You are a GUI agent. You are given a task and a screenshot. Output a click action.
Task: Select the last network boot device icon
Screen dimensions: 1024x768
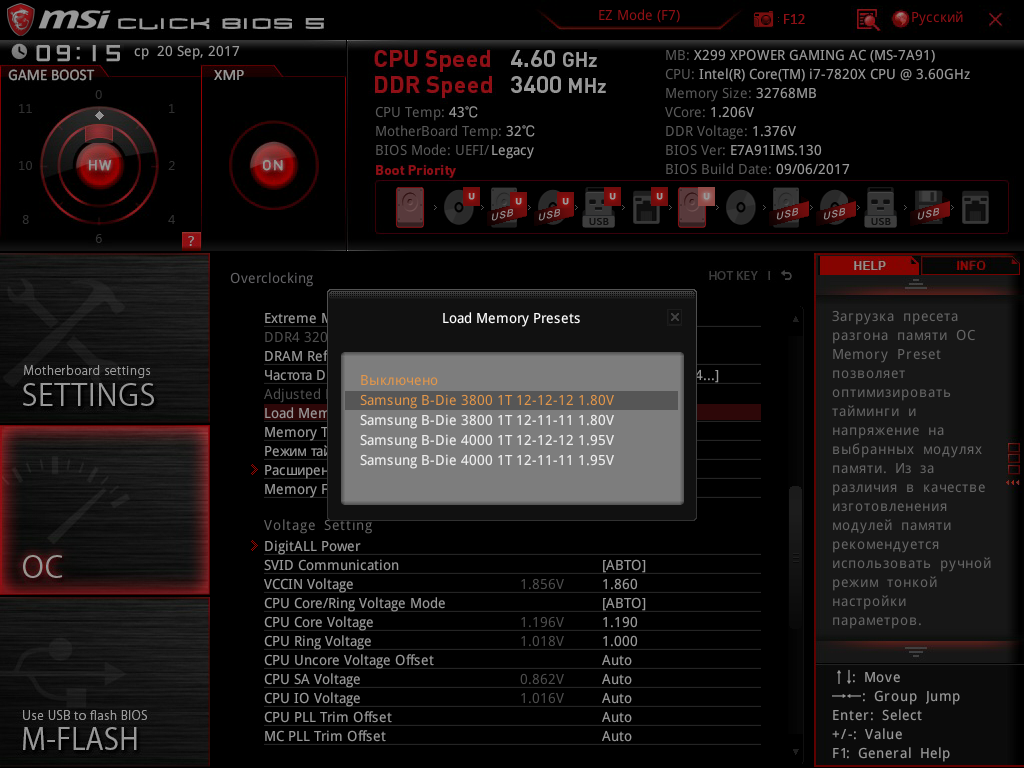pyautogui.click(x=975, y=208)
